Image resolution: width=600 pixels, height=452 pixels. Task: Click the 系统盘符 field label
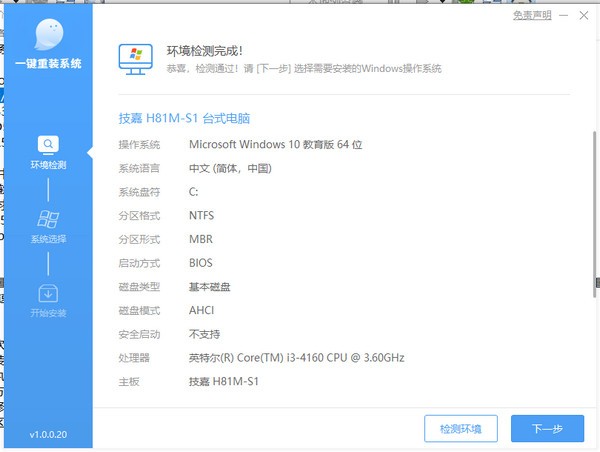click(x=139, y=192)
